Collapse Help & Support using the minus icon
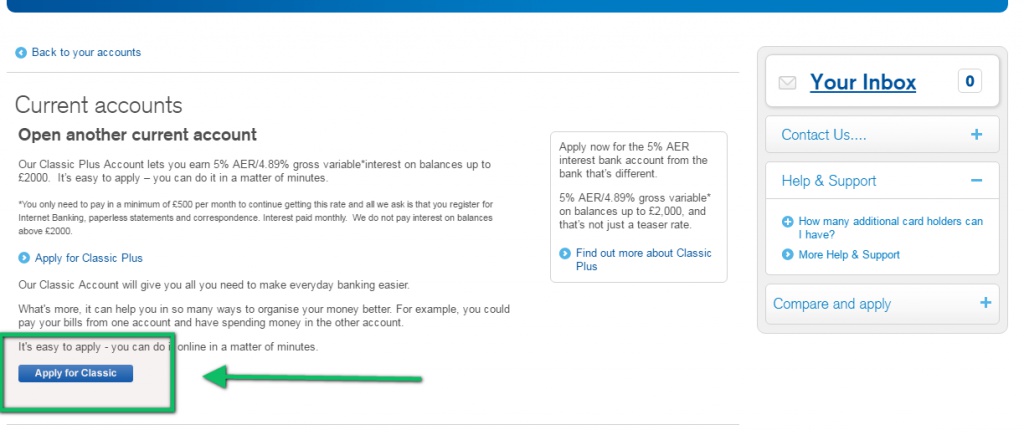1024x435 pixels. coord(976,181)
